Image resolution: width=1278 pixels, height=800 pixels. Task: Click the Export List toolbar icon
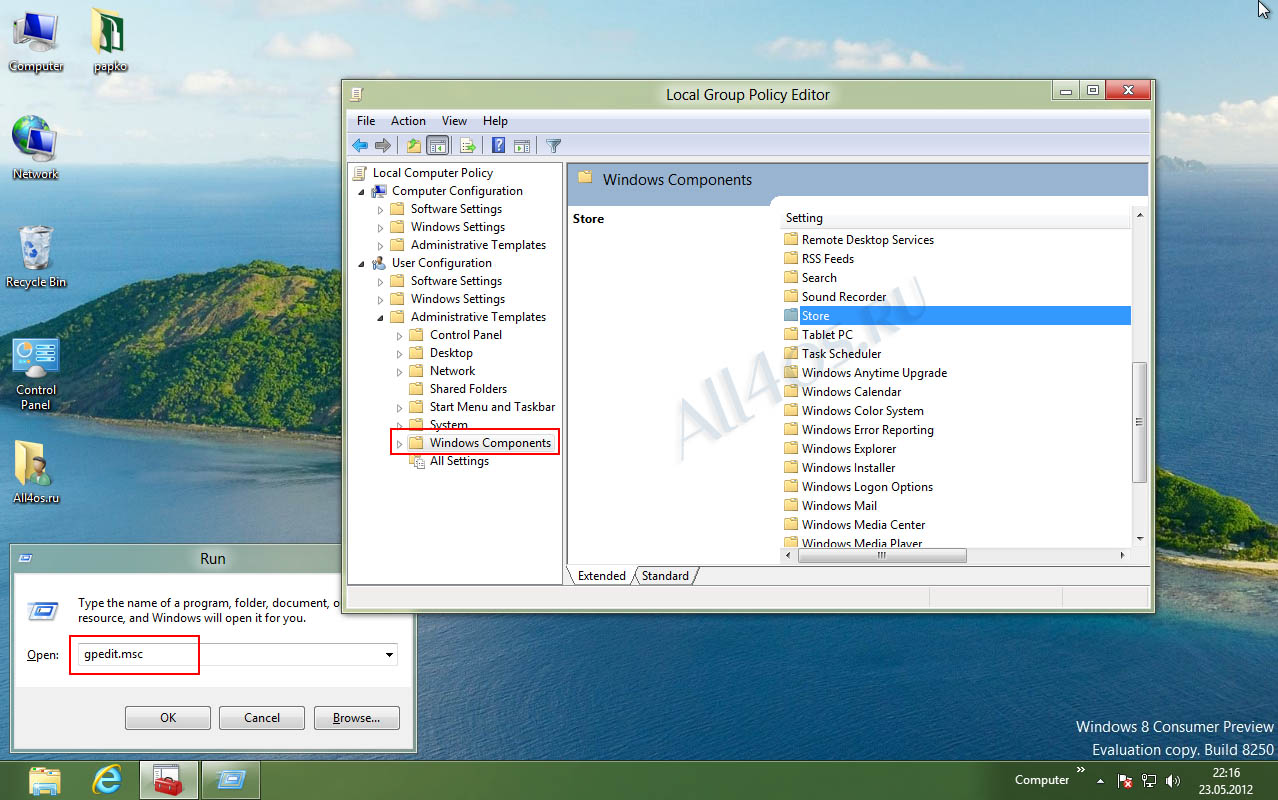[467, 146]
